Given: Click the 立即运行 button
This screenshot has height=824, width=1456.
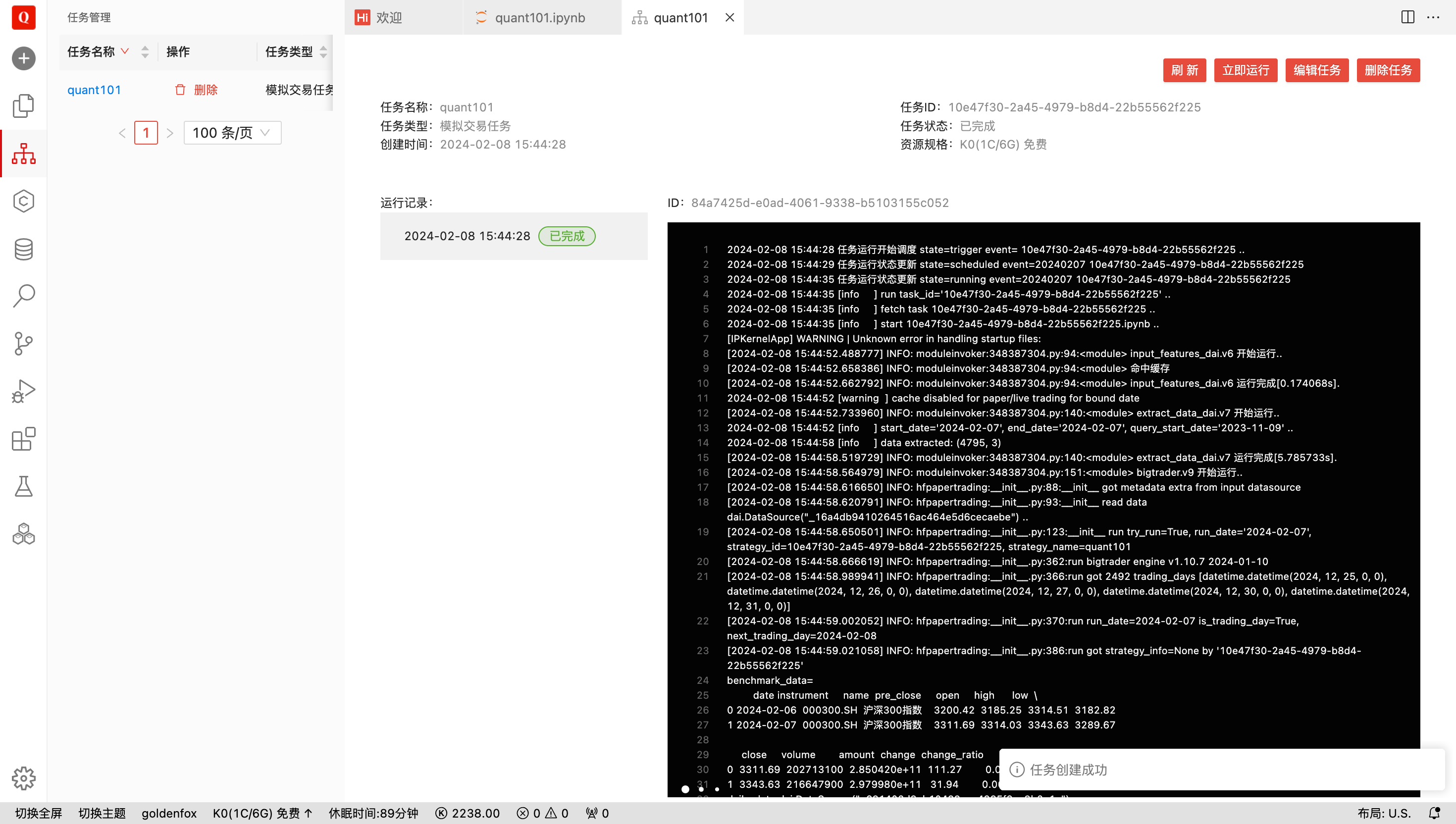Looking at the screenshot, I should coord(1245,70).
